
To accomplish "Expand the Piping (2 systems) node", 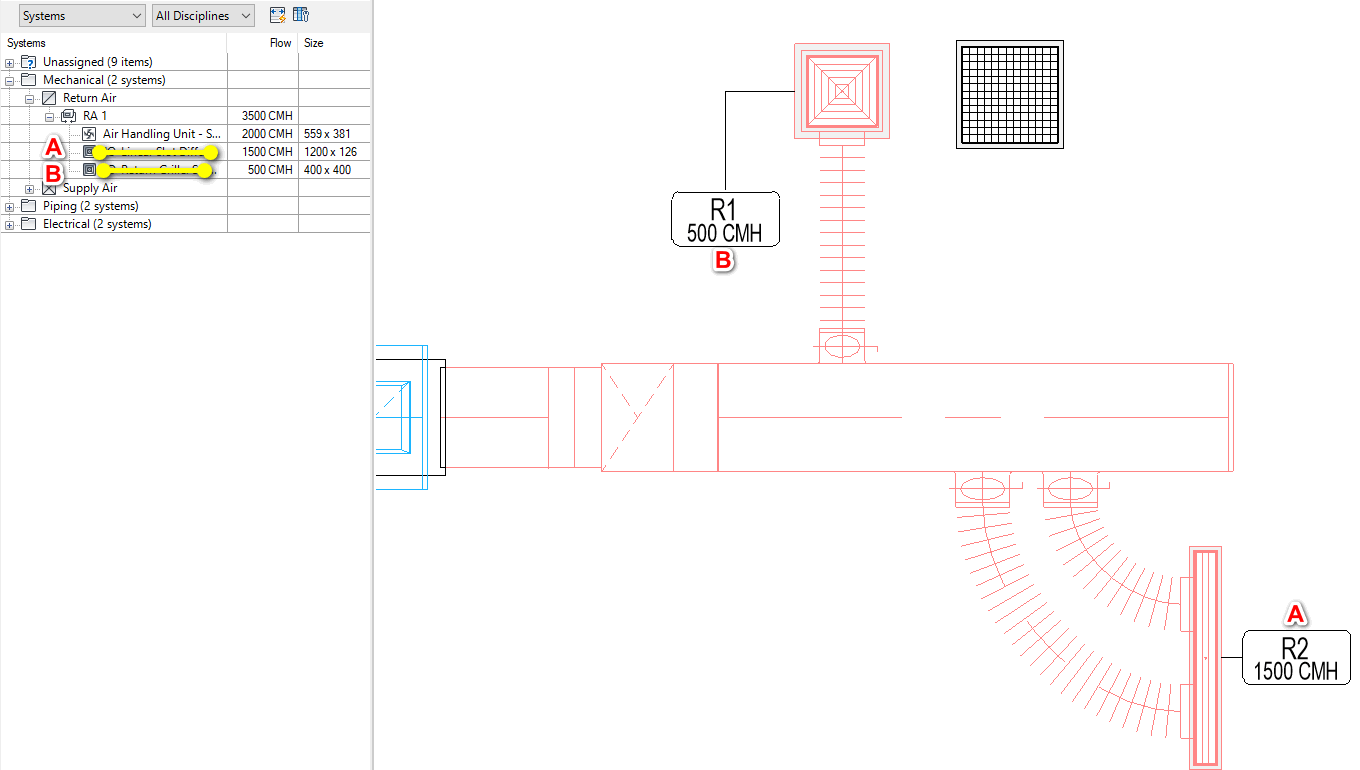I will [x=10, y=207].
